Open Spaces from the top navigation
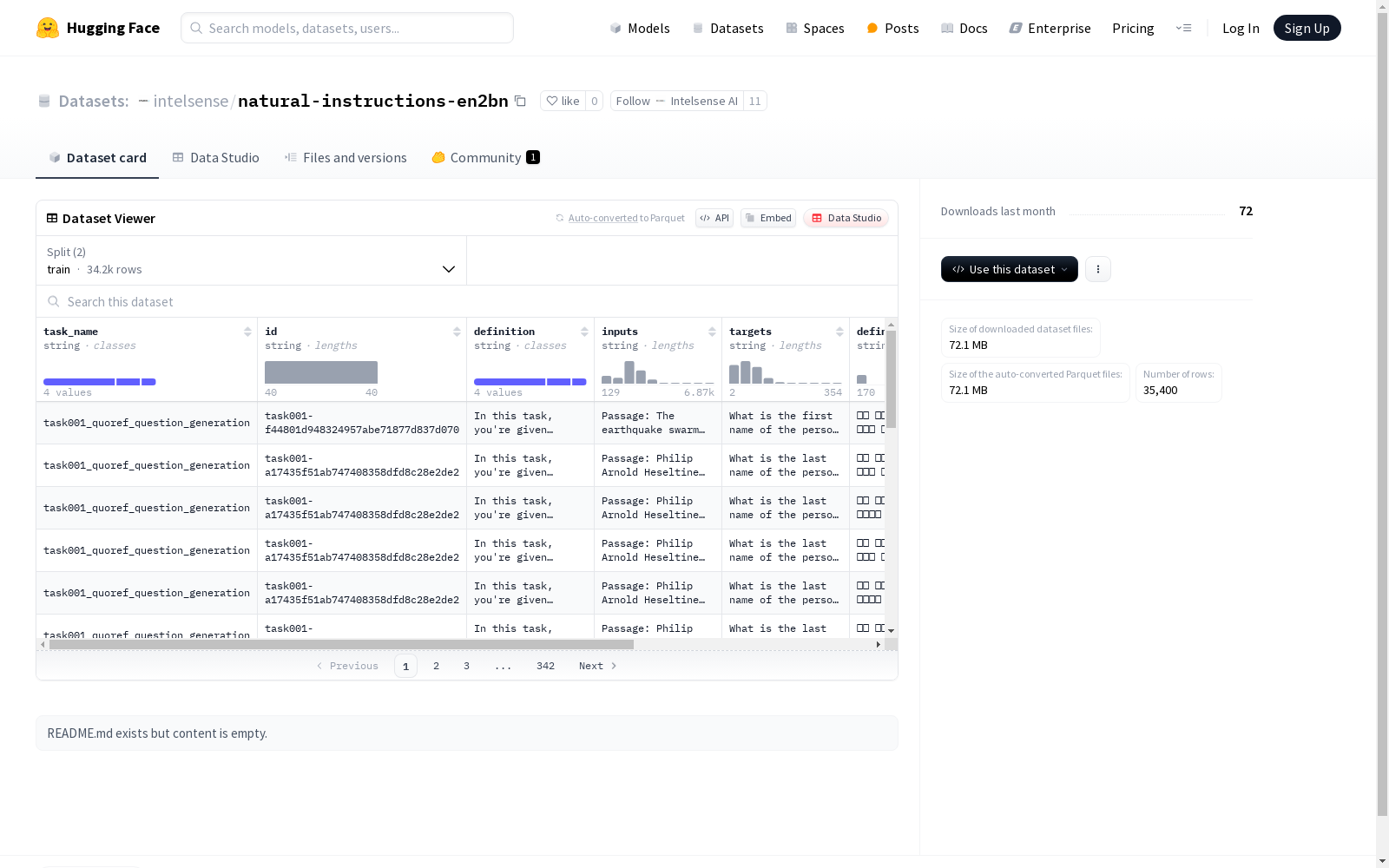The height and width of the screenshot is (868, 1389). (815, 28)
